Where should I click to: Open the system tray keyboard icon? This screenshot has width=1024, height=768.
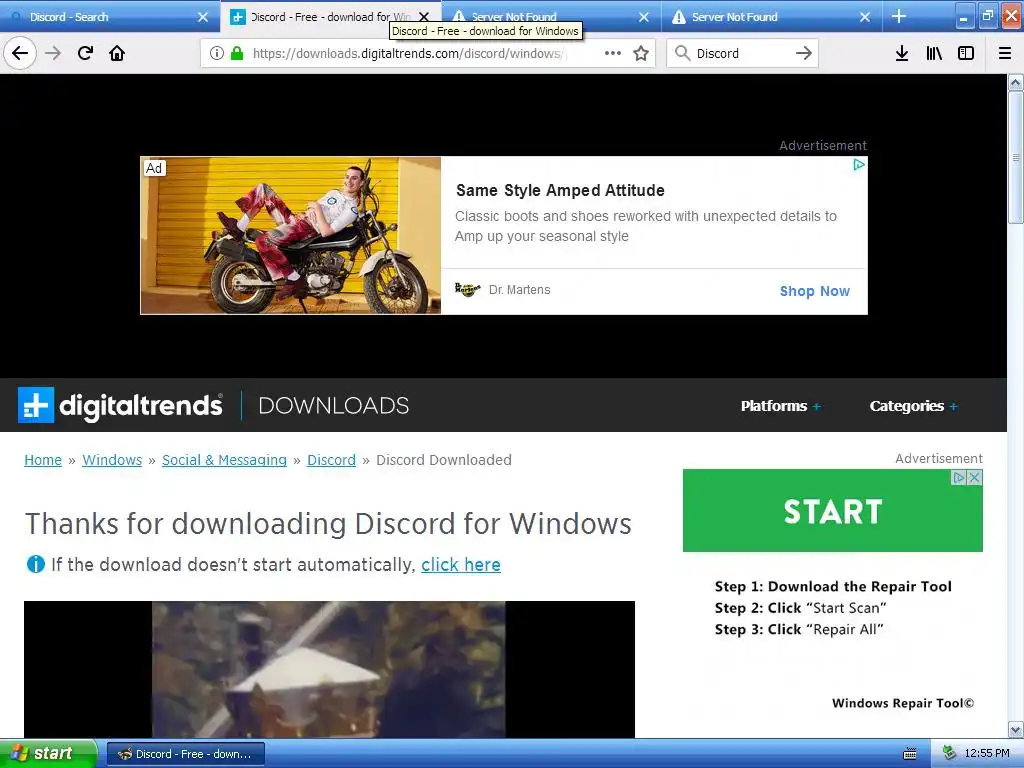(x=910, y=754)
